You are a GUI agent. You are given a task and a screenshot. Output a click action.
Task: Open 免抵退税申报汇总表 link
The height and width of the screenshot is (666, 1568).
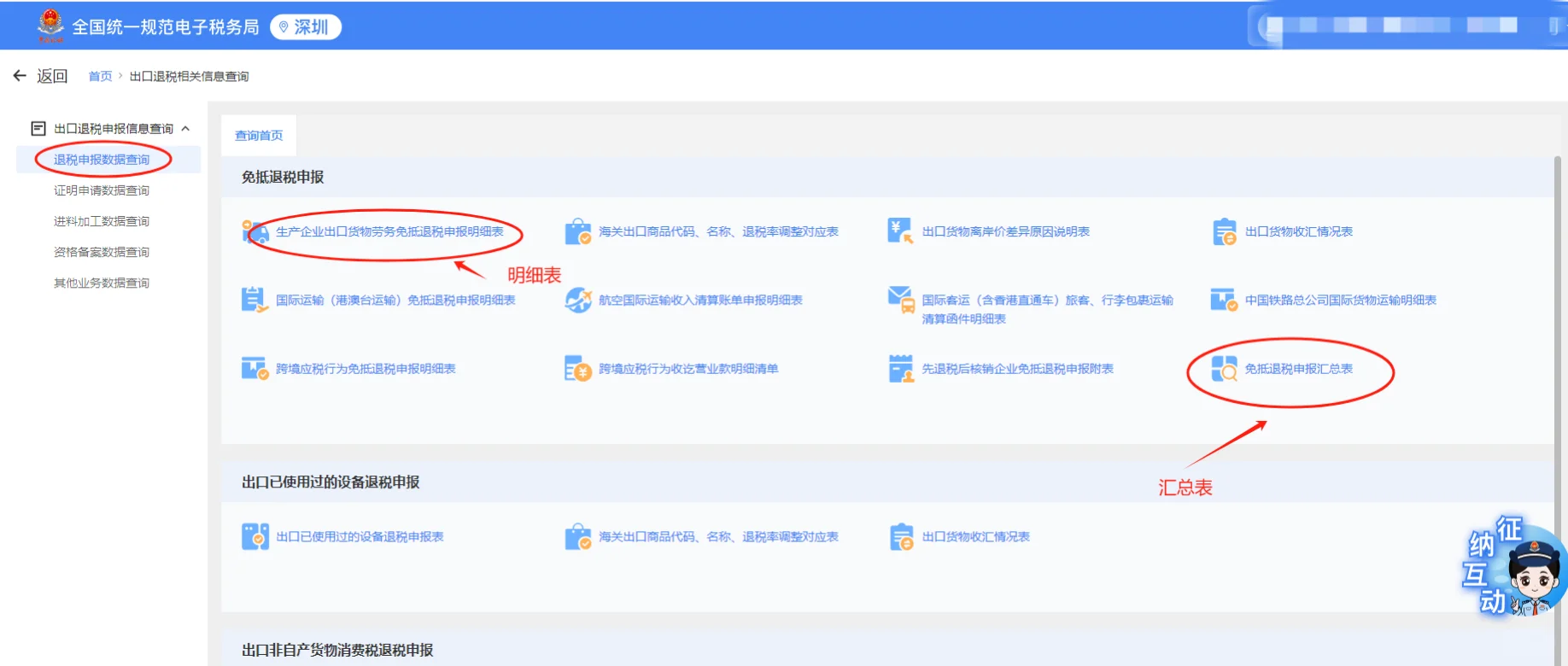click(1298, 369)
